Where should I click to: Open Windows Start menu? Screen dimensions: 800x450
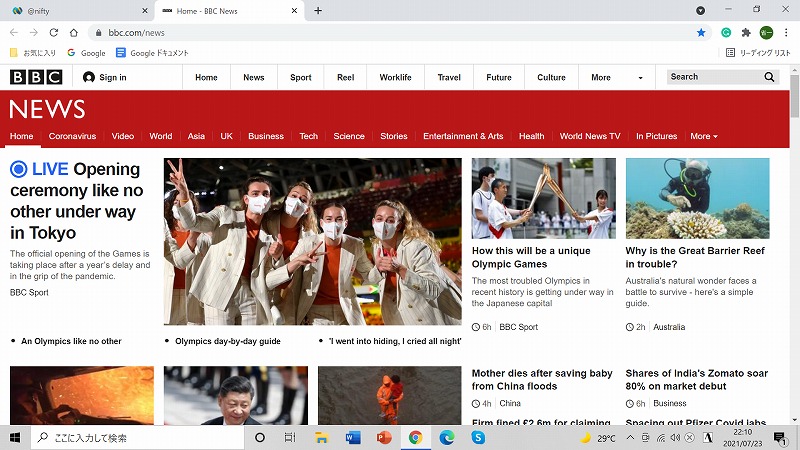[15, 438]
